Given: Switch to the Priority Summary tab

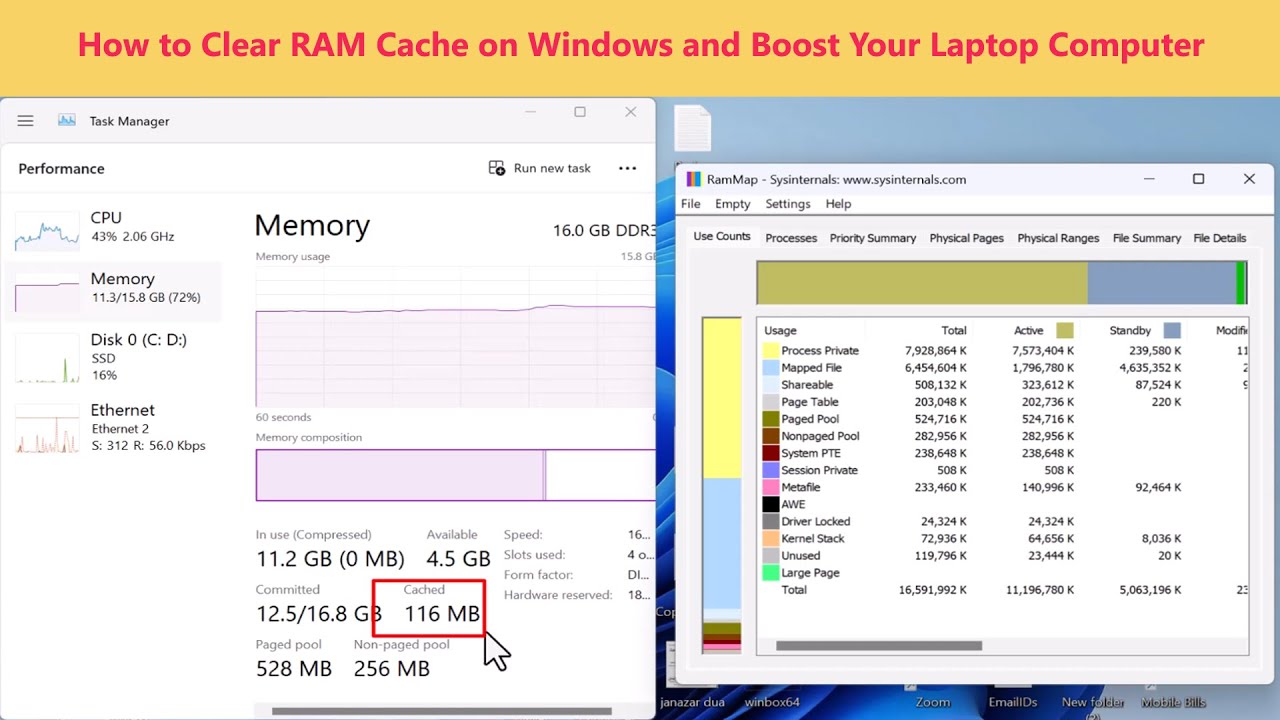Looking at the screenshot, I should [873, 238].
